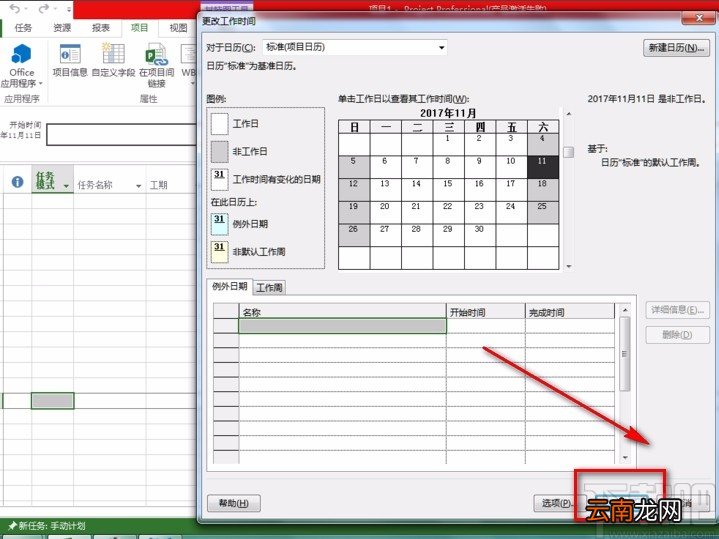The image size is (719, 539).
Task: Click the 非默认工作周 legend swatch
Action: (x=219, y=252)
